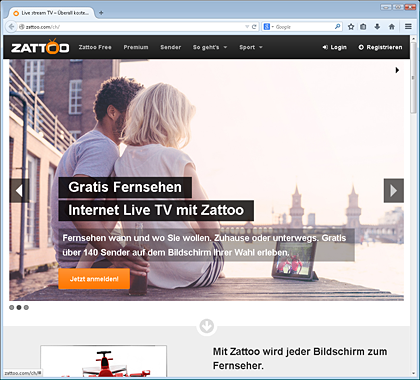Viewport: 420px width, 380px height.
Task: Select the first carousel dot indicator
Action: tap(12, 307)
